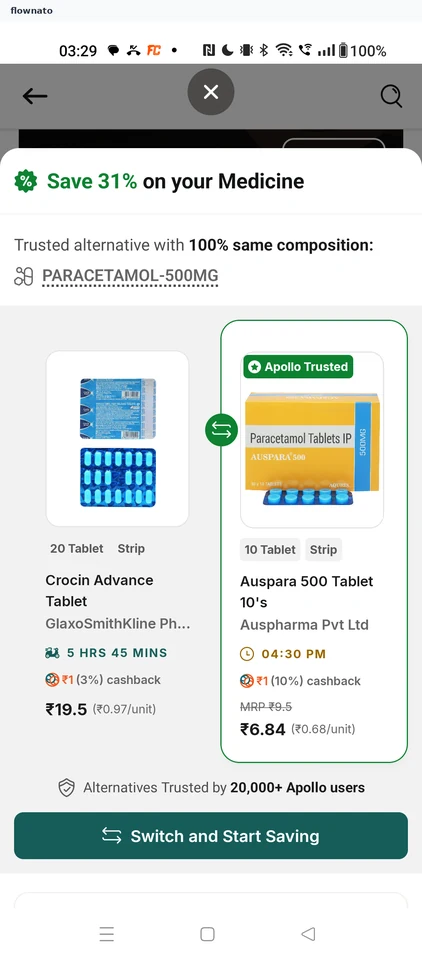Select the Strip chip under Auspara
The height and width of the screenshot is (960, 422).
coord(323,550)
